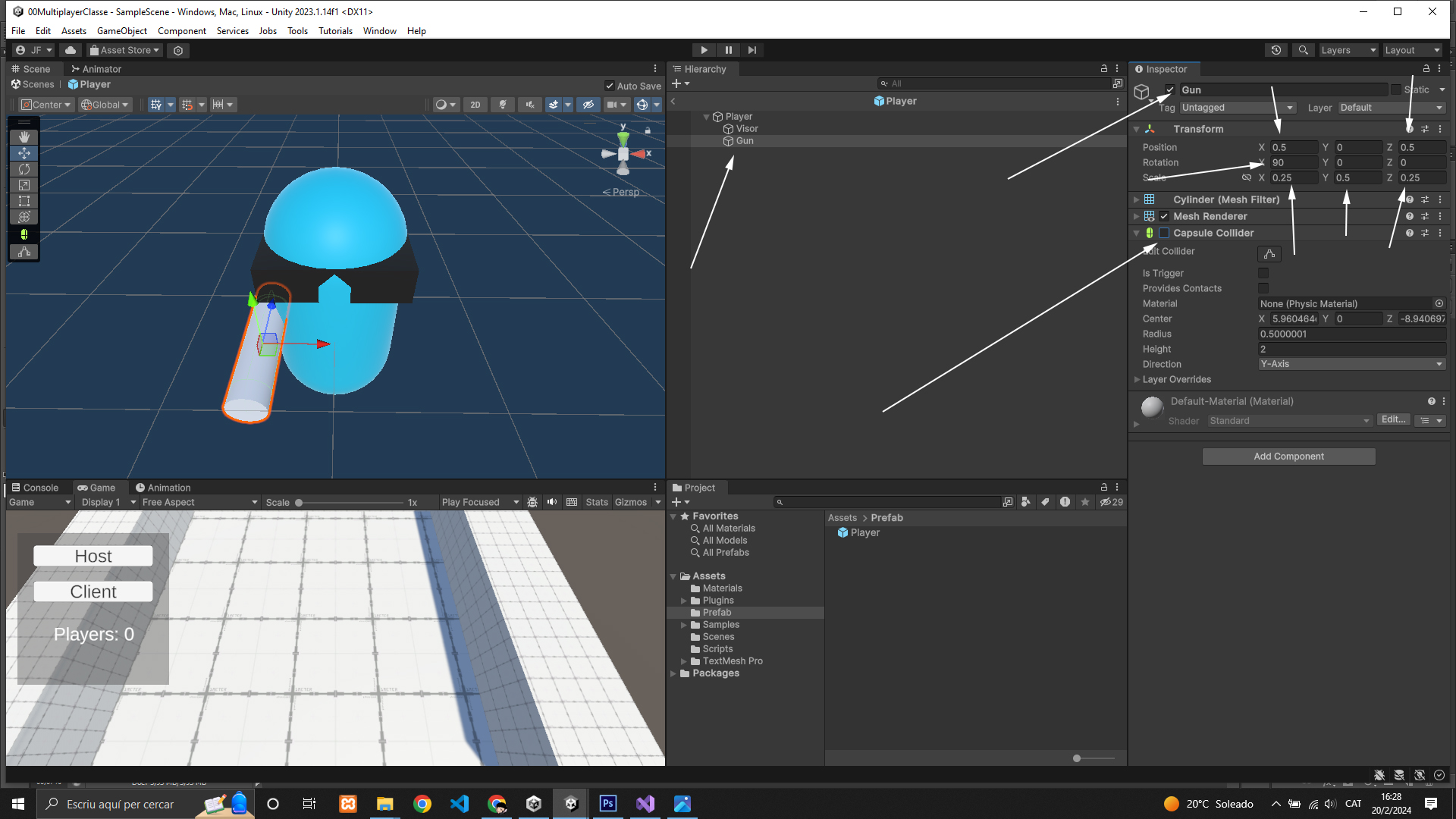This screenshot has width=1456, height=819.
Task: Click the Host button in Game view
Action: tap(93, 556)
